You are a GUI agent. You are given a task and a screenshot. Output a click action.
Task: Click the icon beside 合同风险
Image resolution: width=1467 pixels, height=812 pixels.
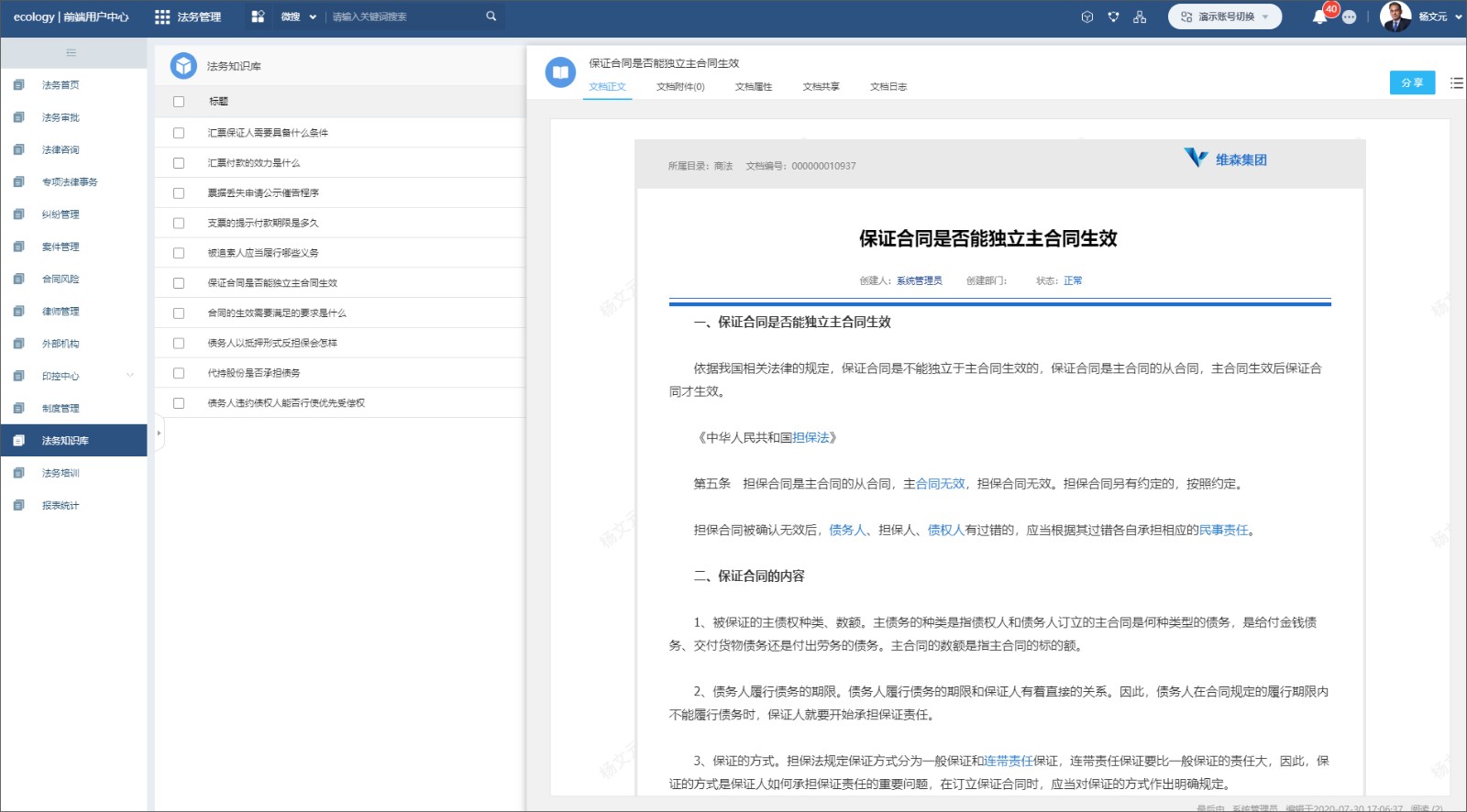pyautogui.click(x=19, y=279)
